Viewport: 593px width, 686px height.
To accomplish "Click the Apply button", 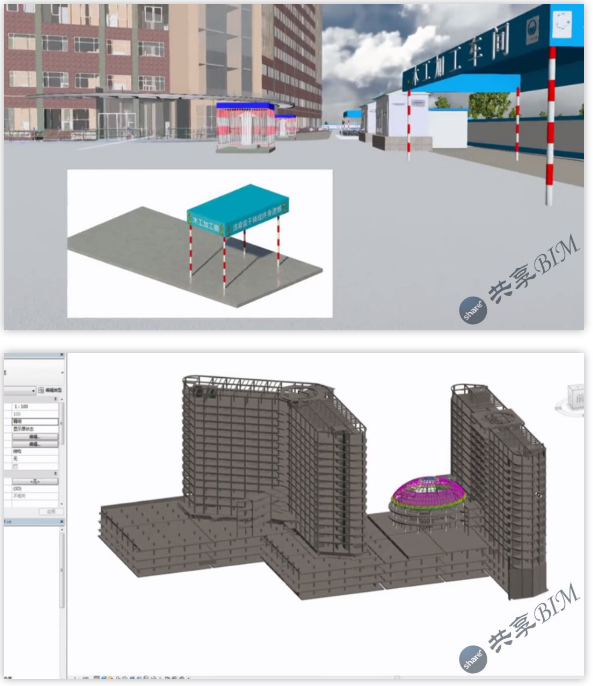I will tap(51, 511).
